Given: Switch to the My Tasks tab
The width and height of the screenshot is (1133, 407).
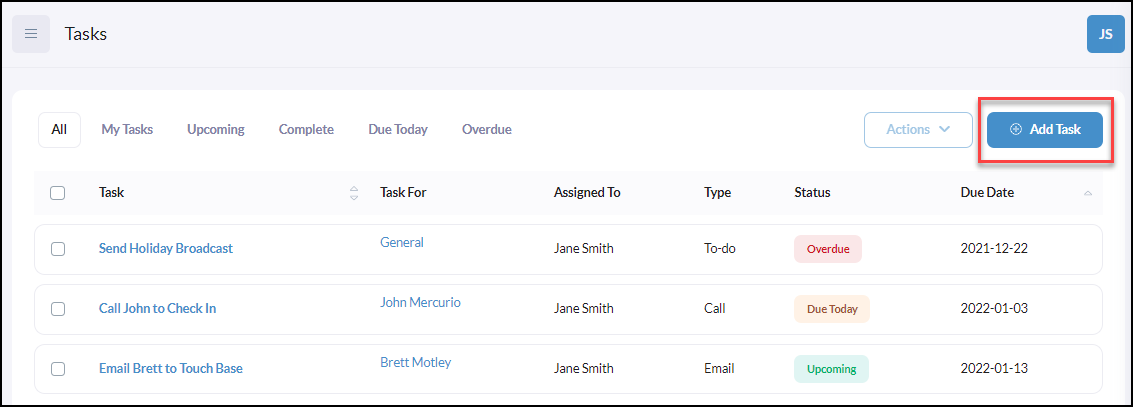Looking at the screenshot, I should (x=127, y=130).
